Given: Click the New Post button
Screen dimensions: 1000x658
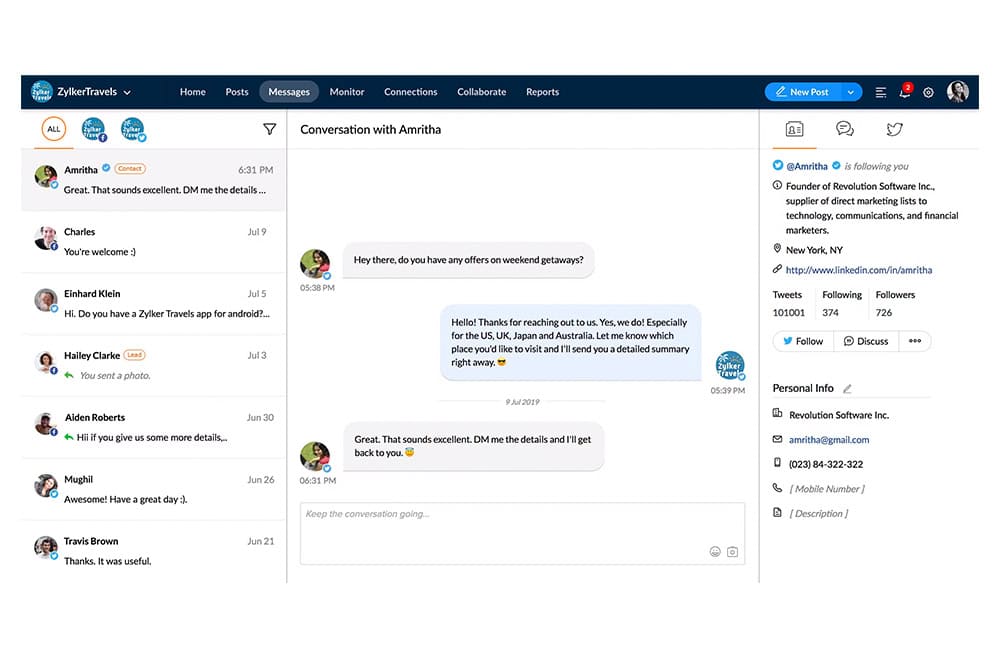Looking at the screenshot, I should click(x=803, y=92).
